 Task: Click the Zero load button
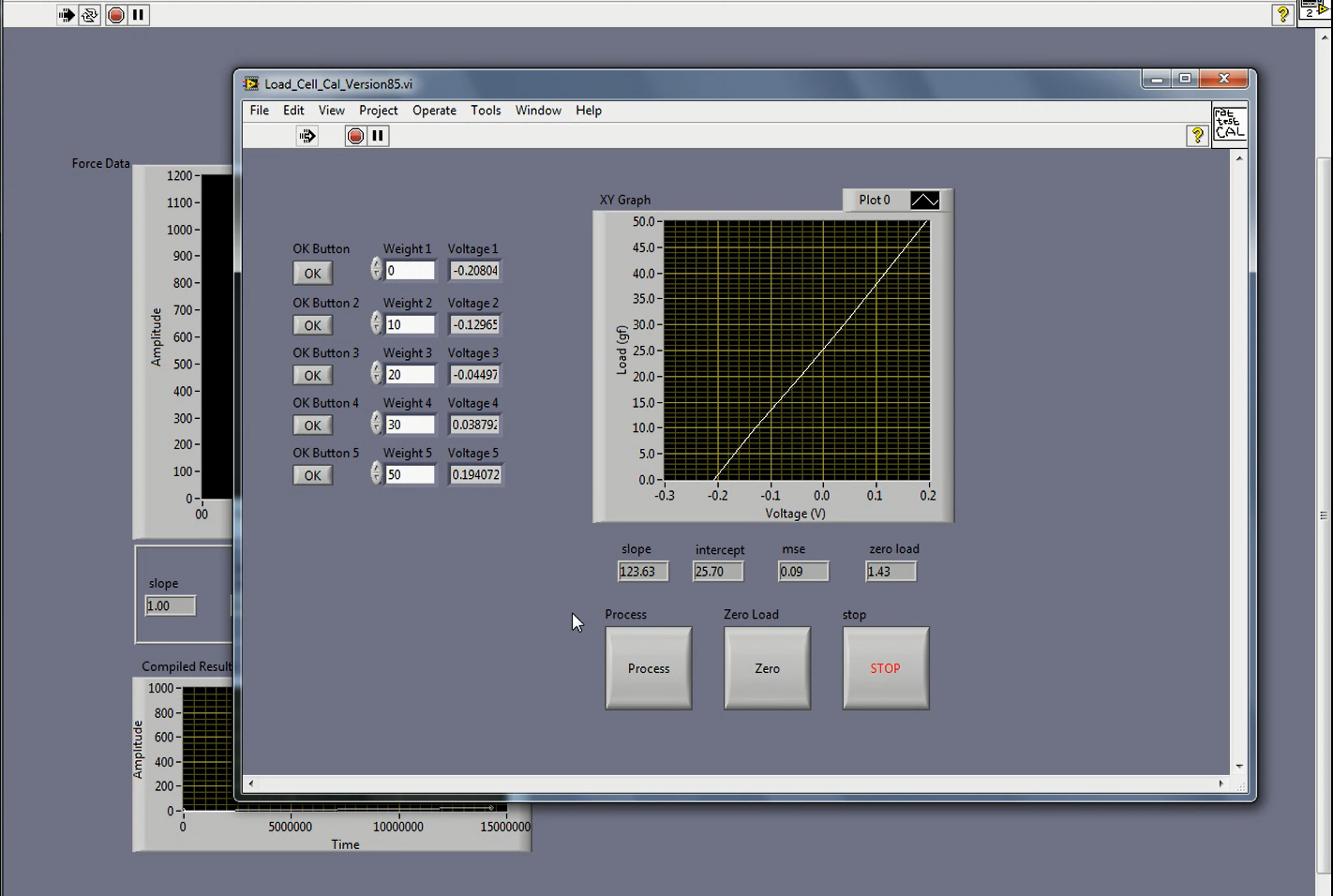[767, 668]
